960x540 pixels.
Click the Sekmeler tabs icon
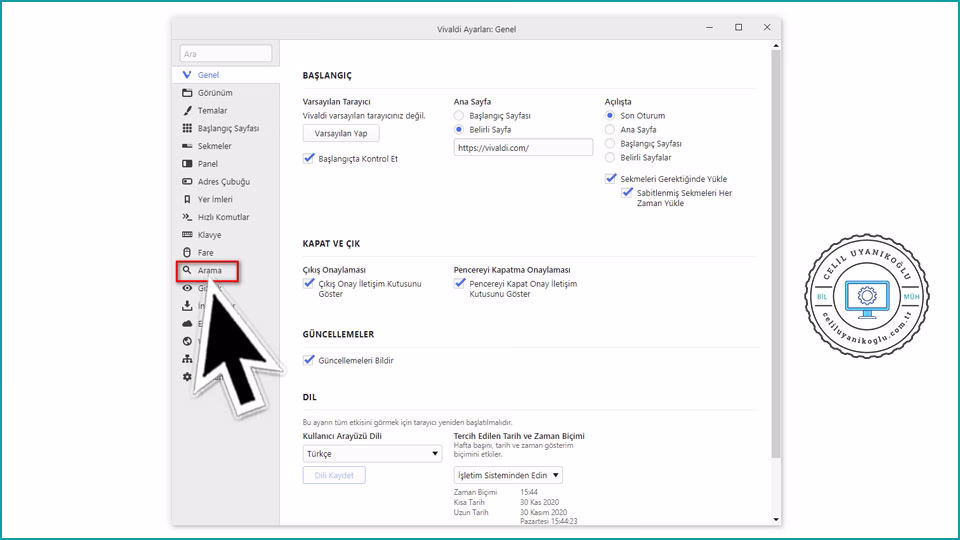(x=187, y=147)
